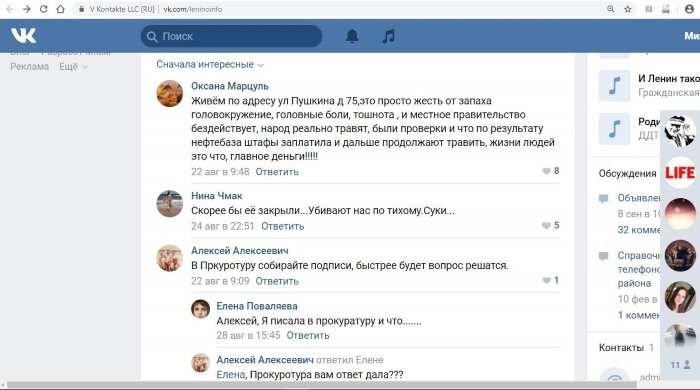This screenshot has height=390, width=700.
Task: Open the music note icon in header
Action: [x=388, y=36]
